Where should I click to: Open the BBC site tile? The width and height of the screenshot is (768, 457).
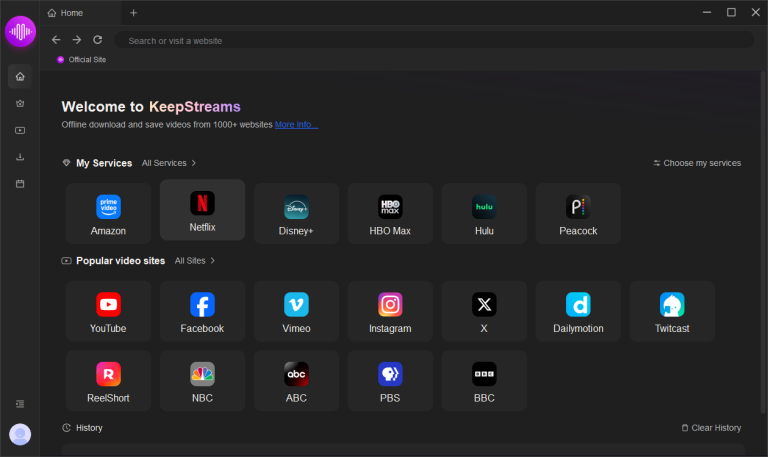pos(484,381)
